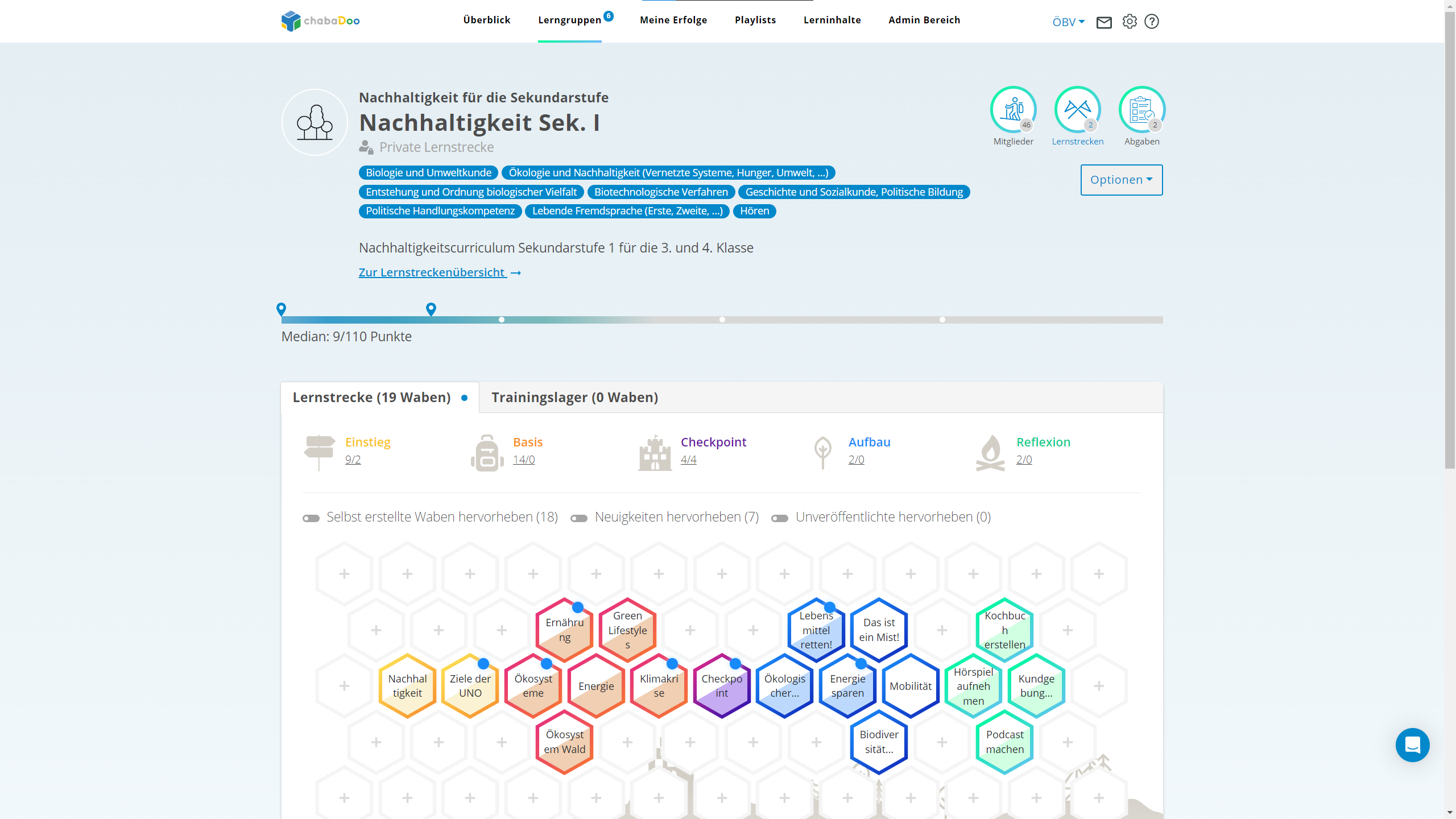This screenshot has width=1456, height=819.
Task: Open Abgaben via the clipboard icon
Action: click(x=1141, y=109)
